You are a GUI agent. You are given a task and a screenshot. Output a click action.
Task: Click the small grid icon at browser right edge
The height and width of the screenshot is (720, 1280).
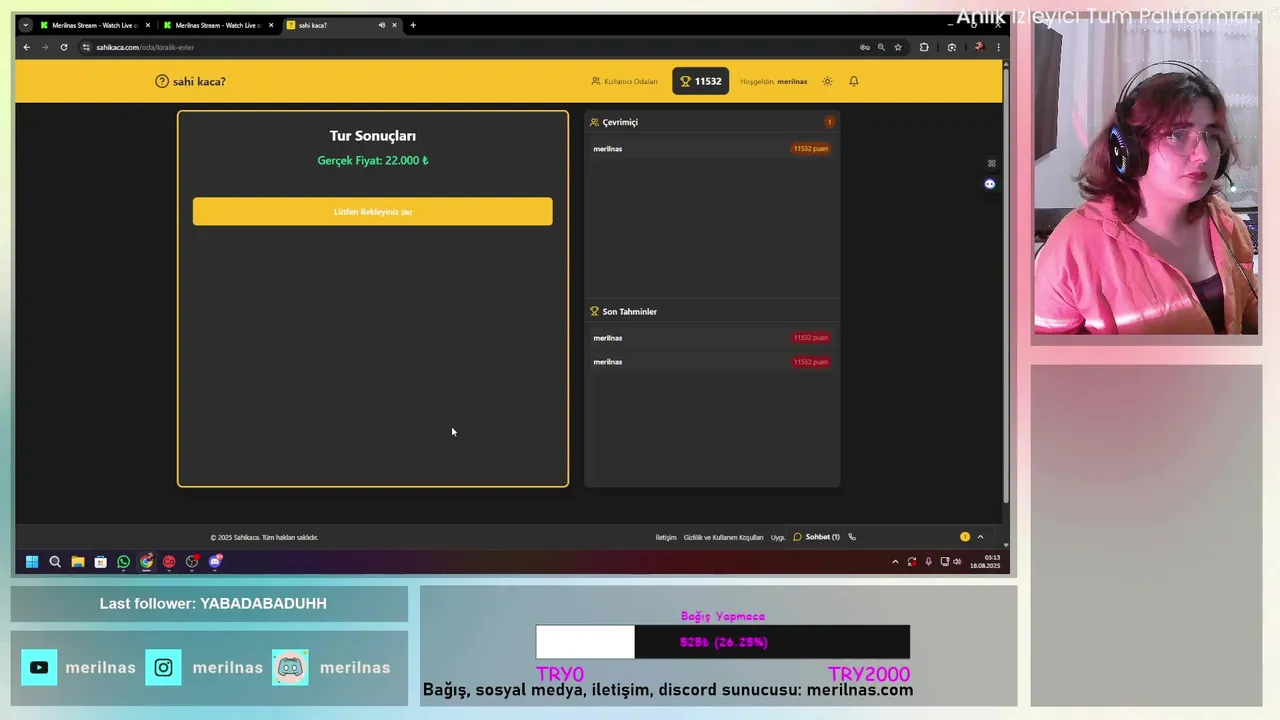point(991,163)
